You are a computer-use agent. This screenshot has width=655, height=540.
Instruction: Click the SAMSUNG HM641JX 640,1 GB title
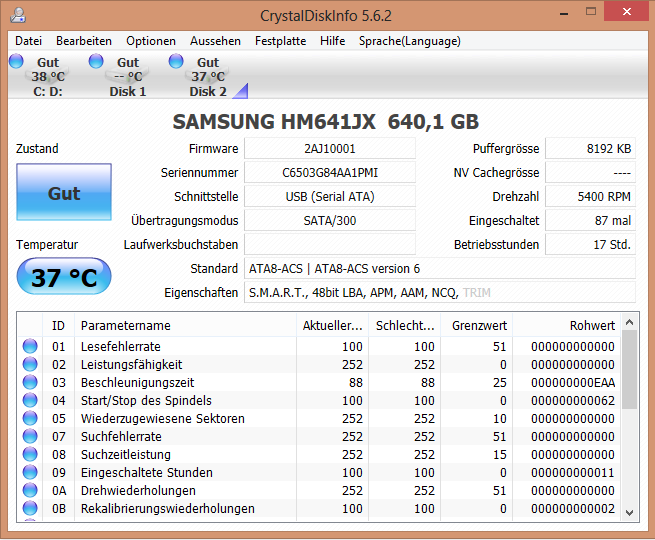325,122
